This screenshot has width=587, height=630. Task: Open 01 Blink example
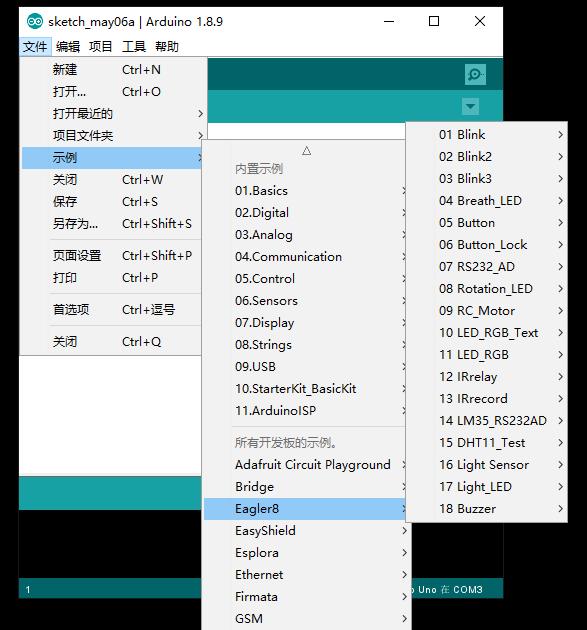coord(487,135)
